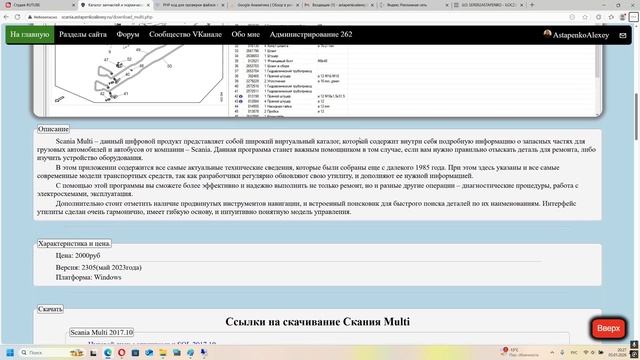Click the red Вверх button
The width and height of the screenshot is (640, 360).
(x=608, y=328)
